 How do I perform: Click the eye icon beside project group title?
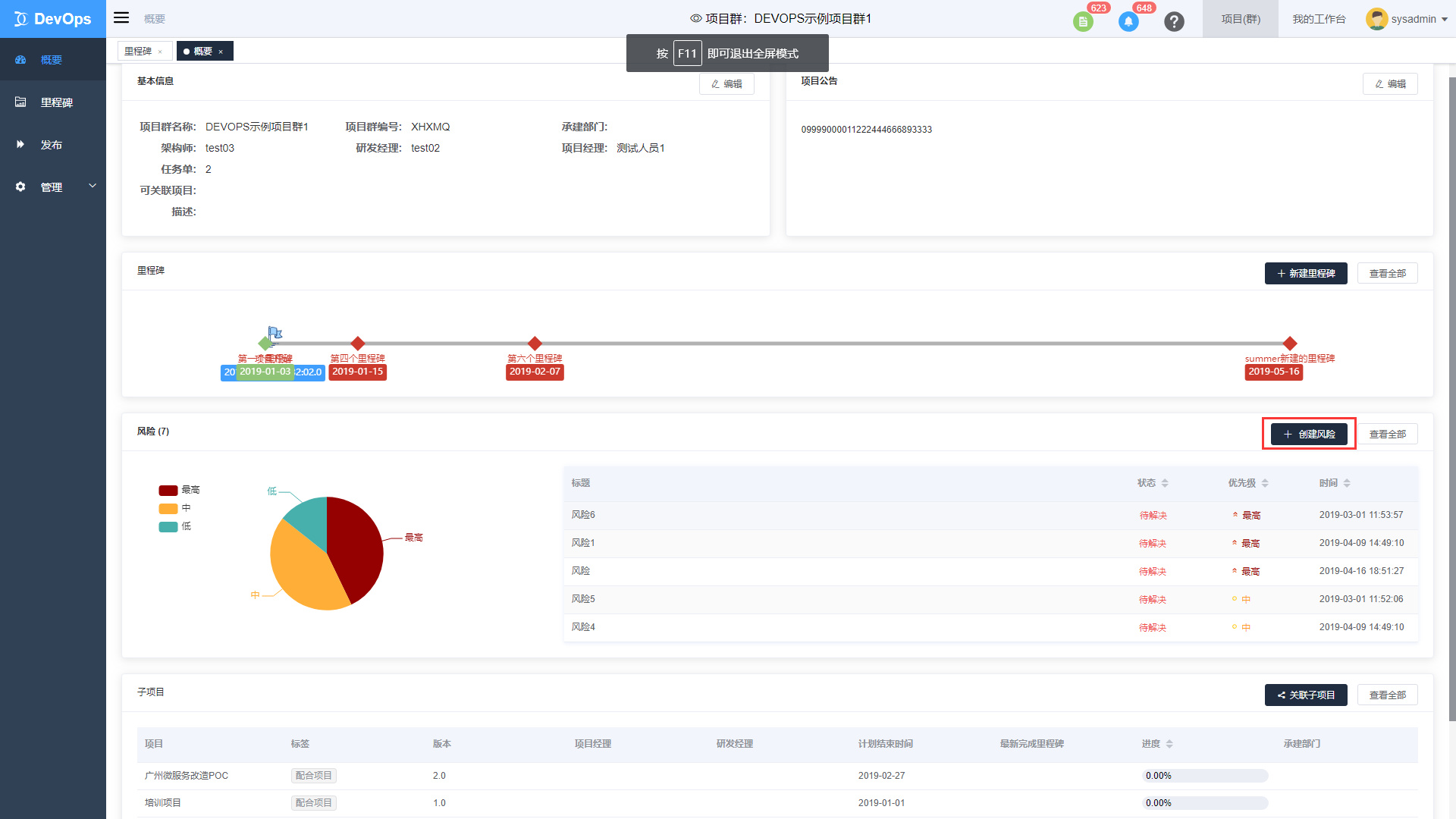[x=695, y=18]
